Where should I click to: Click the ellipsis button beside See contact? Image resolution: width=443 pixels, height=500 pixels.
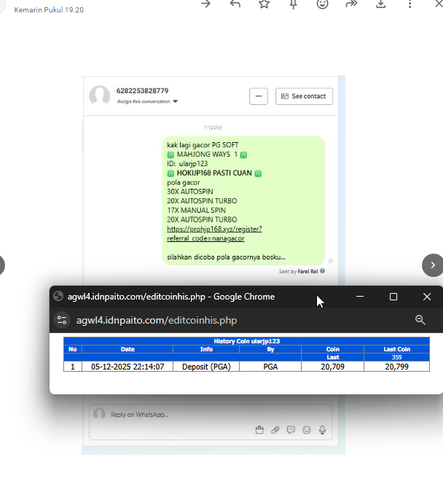258,96
